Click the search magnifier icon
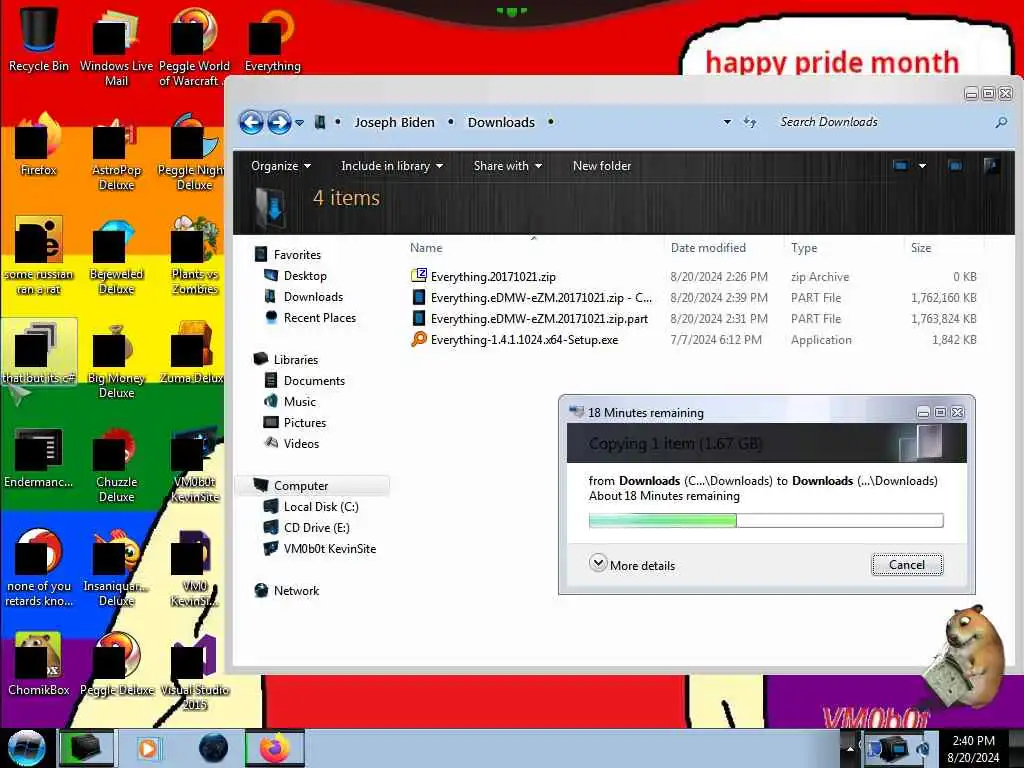The width and height of the screenshot is (1024, 768). coord(1001,122)
